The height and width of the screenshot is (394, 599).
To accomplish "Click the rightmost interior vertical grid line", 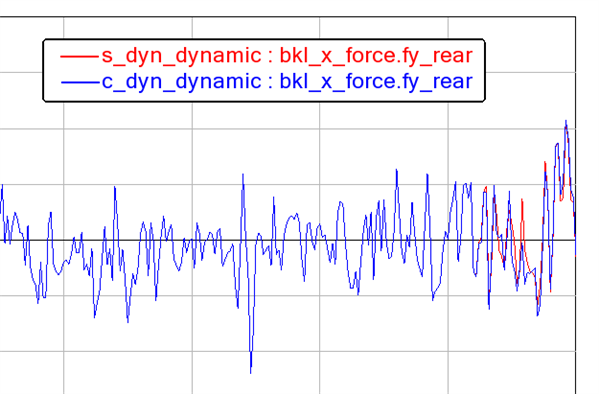I will pyautogui.click(x=448, y=205).
